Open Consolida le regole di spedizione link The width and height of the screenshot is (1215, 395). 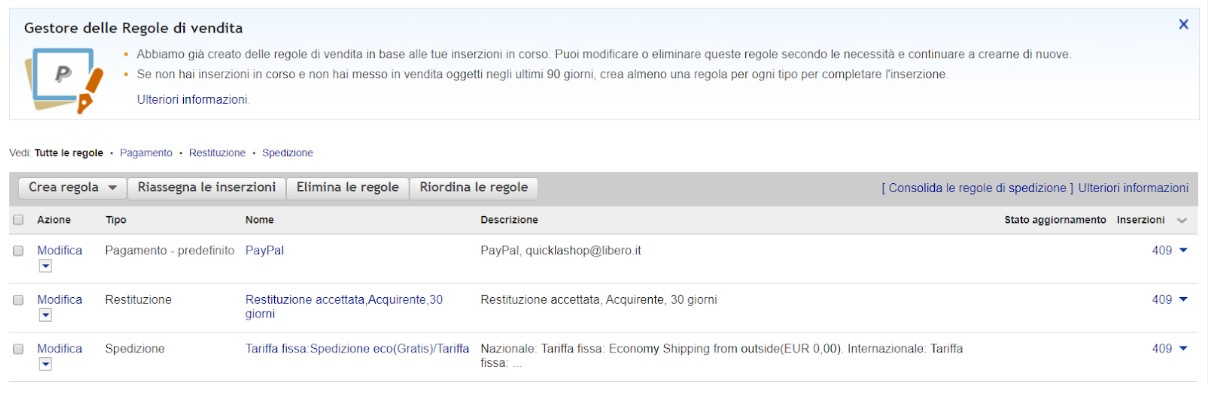pyautogui.click(x=977, y=188)
